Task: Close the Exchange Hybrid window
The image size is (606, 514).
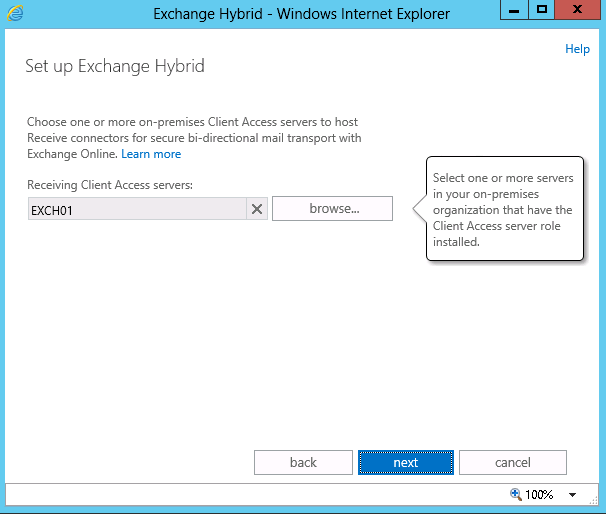Action: coord(577,10)
